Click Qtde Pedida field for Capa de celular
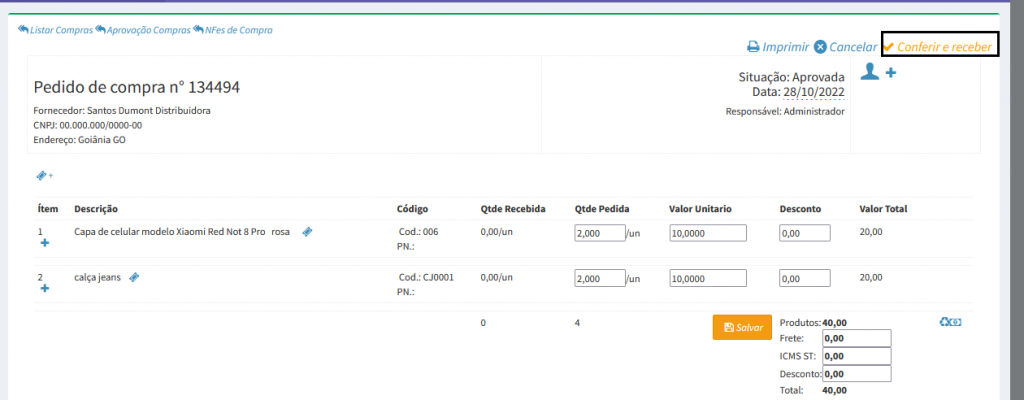The height and width of the screenshot is (400, 1024). [x=599, y=233]
